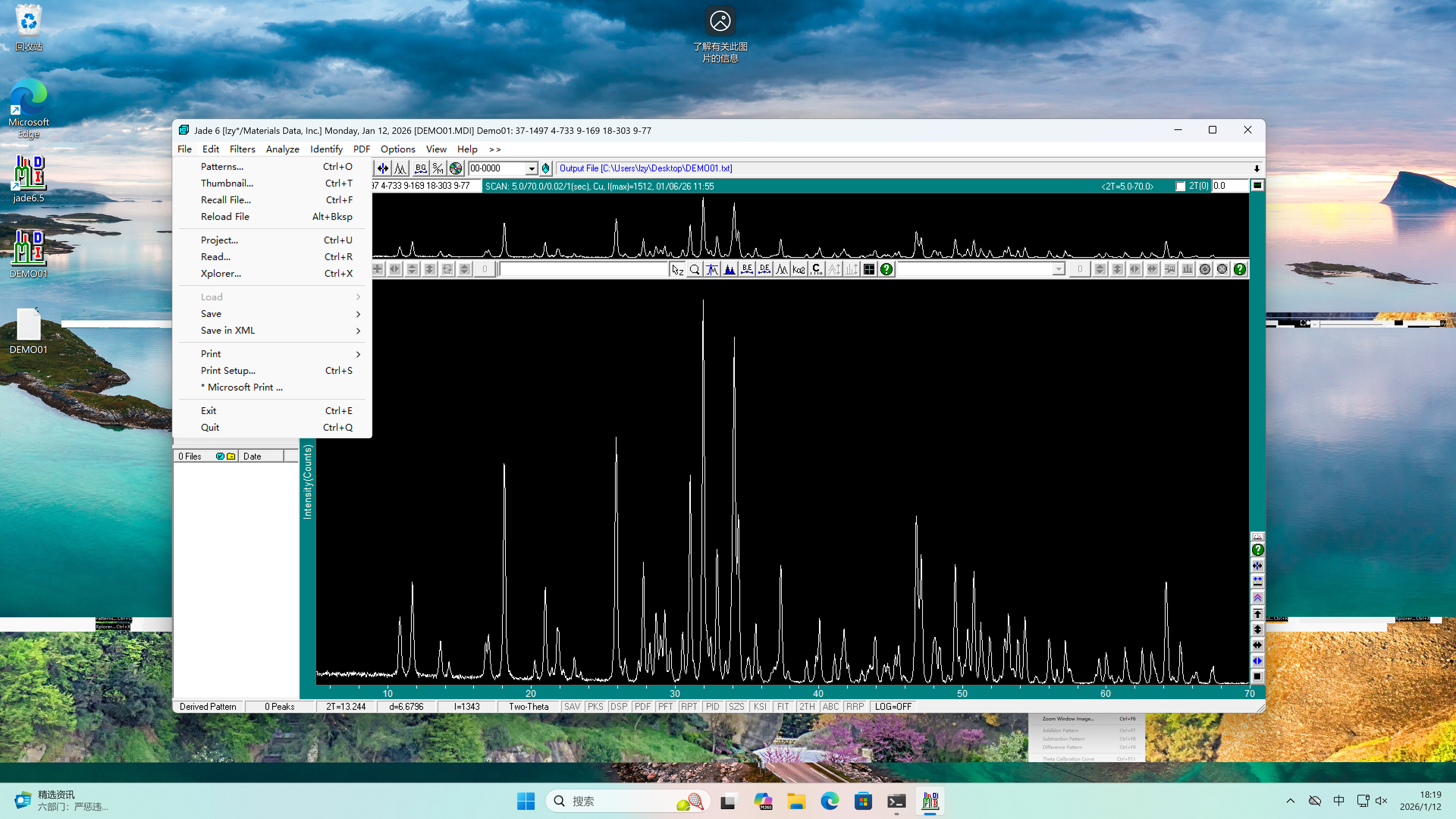Toggle the 2T(0) checkbox
1456x819 pixels.
(x=1180, y=186)
